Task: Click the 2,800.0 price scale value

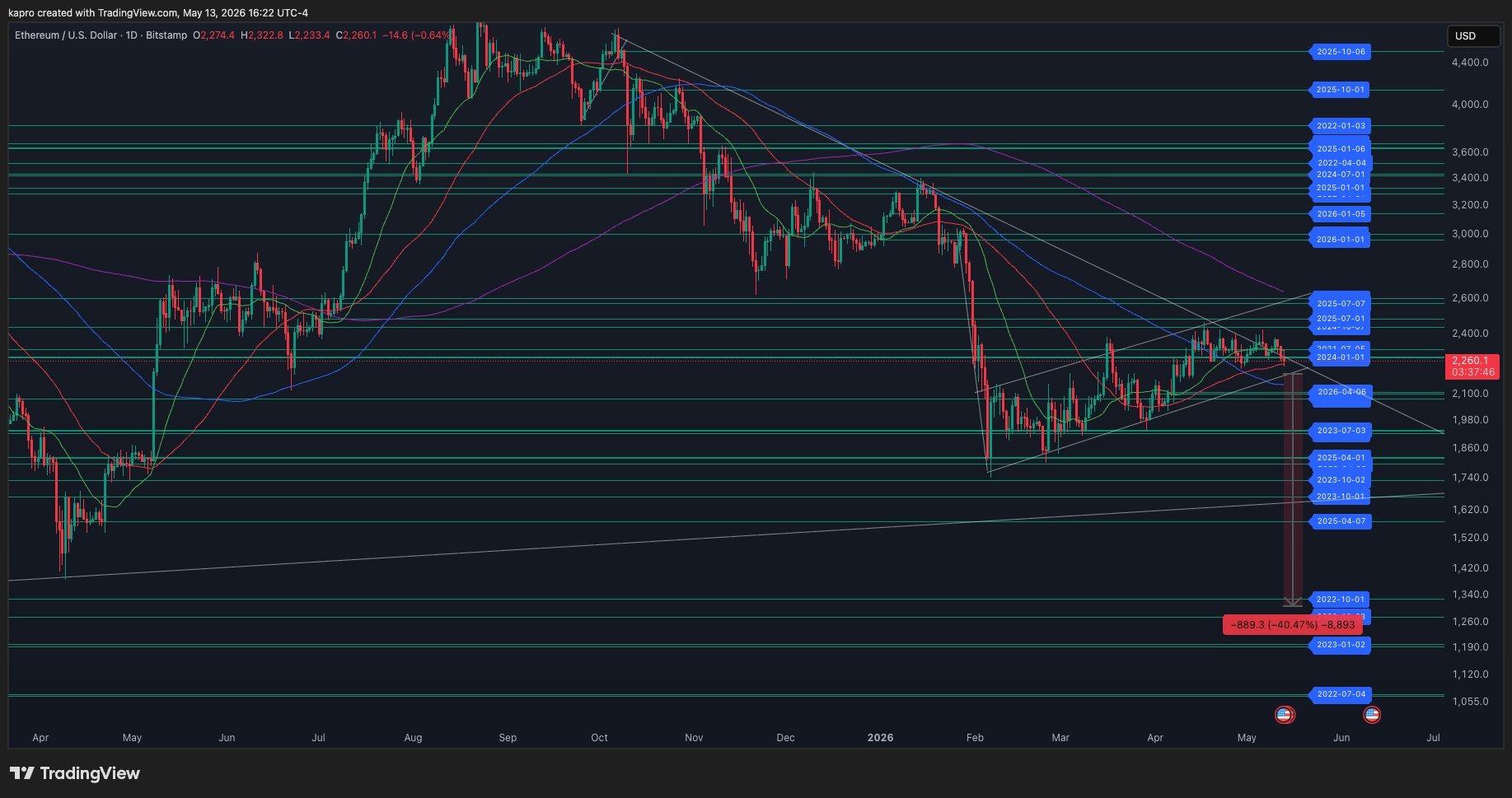Action: 1470,264
